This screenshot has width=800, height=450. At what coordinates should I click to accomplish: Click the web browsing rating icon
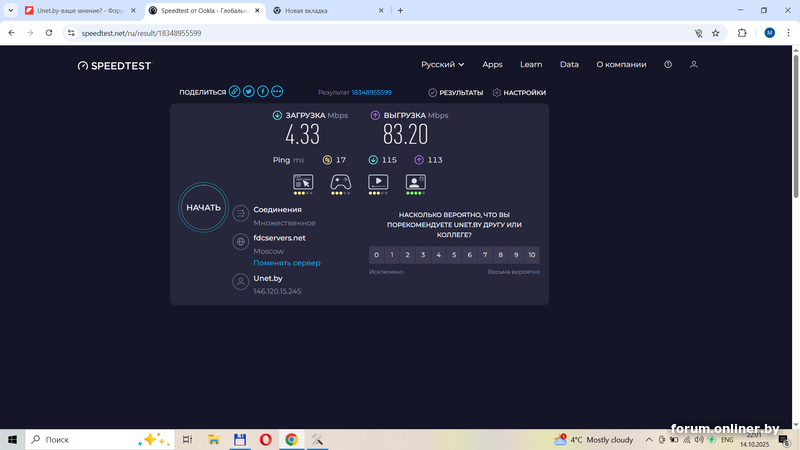coord(303,184)
